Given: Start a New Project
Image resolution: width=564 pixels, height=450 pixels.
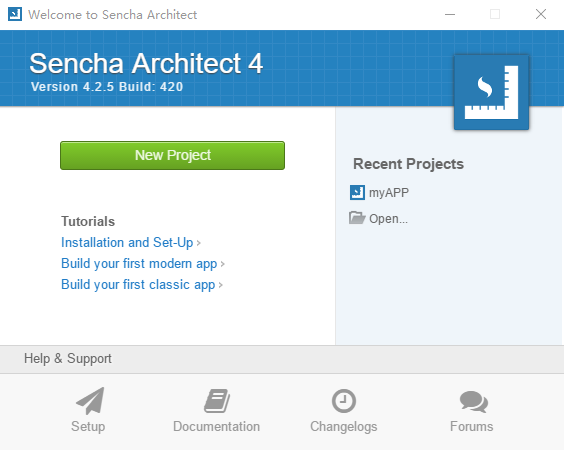Looking at the screenshot, I should pos(172,155).
